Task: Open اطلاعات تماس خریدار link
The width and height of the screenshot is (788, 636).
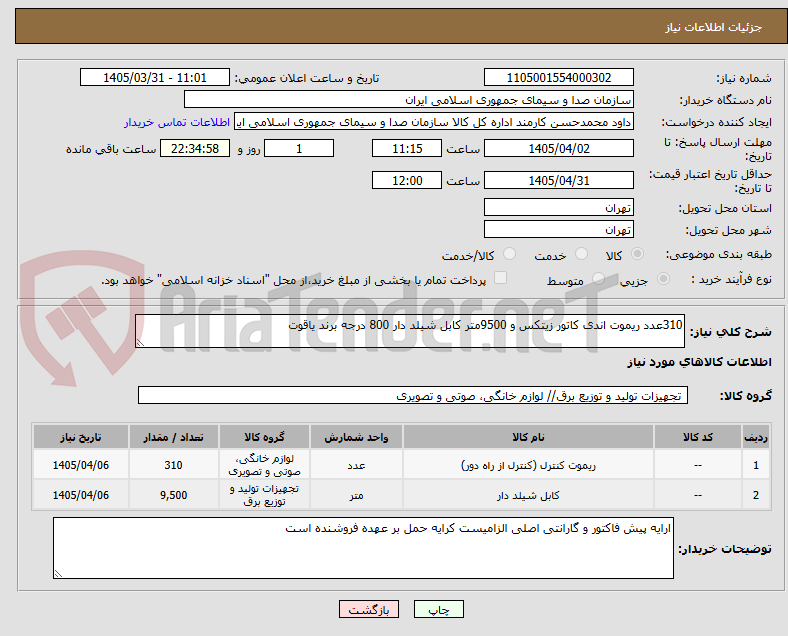Action: pyautogui.click(x=177, y=122)
